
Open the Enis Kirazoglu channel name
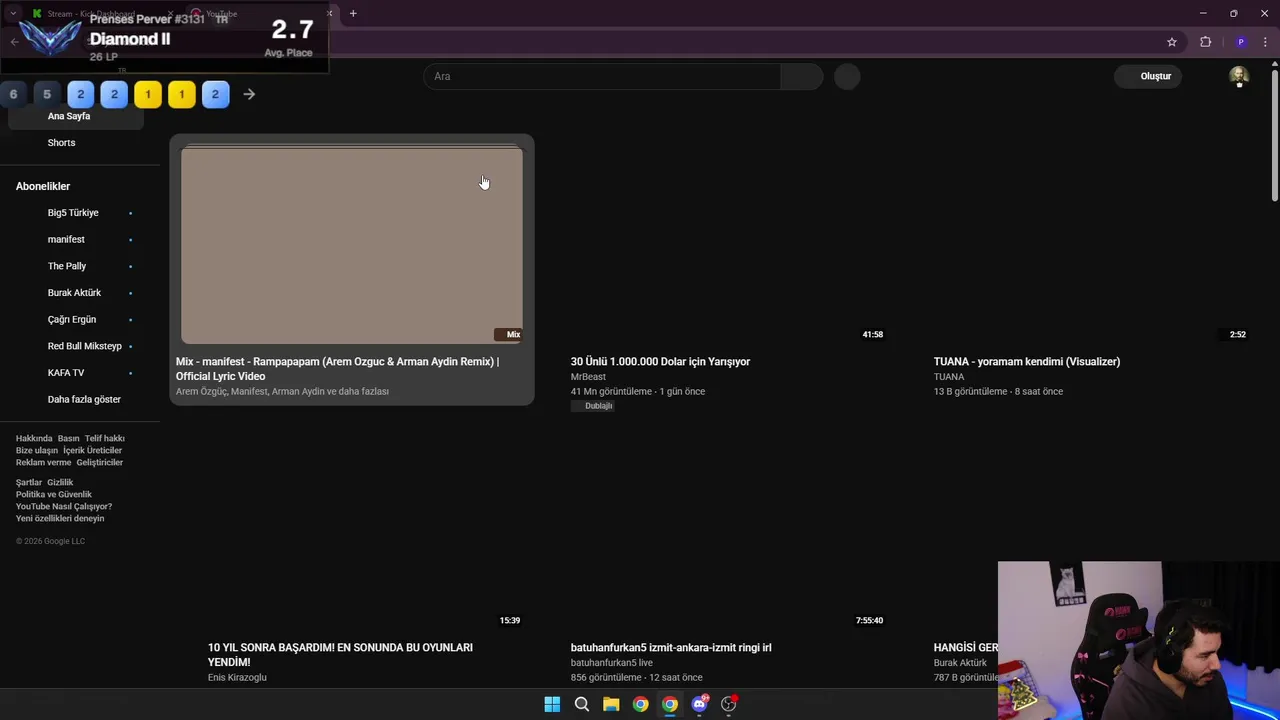pyautogui.click(x=237, y=678)
